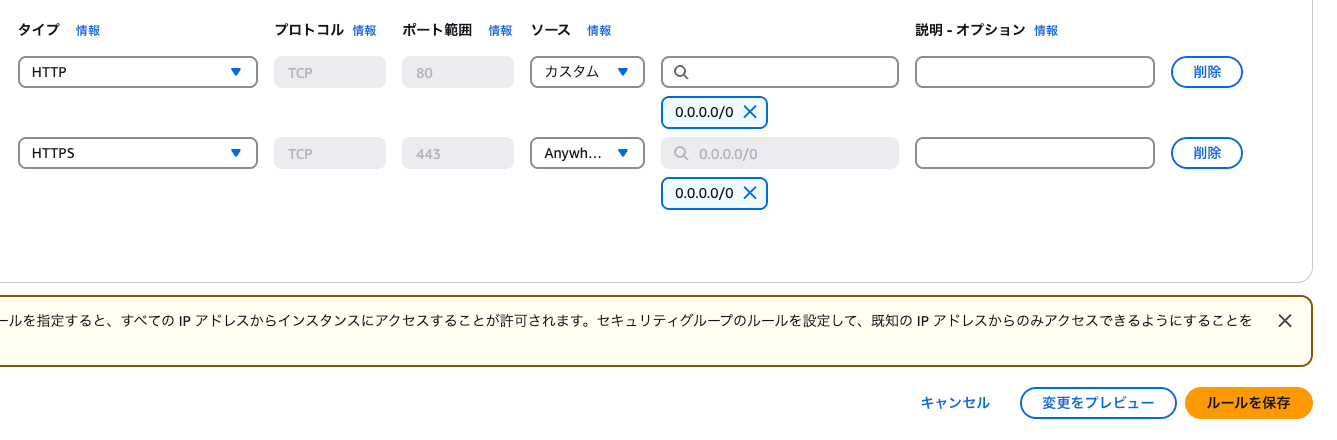Viewport: 1337px width, 440px height.
Task: Click 情報 link next to 説明 - オプション
Action: tap(1046, 31)
